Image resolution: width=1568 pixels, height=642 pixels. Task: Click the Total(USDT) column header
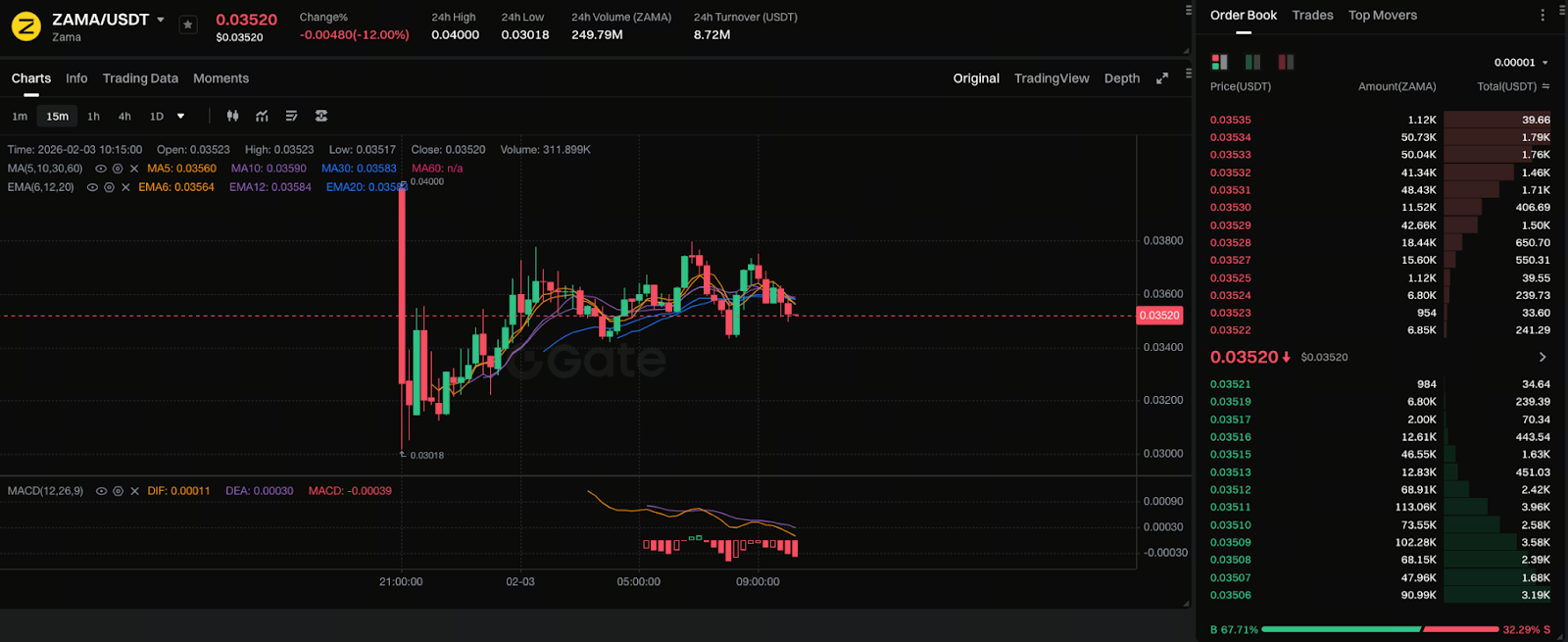point(1506,86)
